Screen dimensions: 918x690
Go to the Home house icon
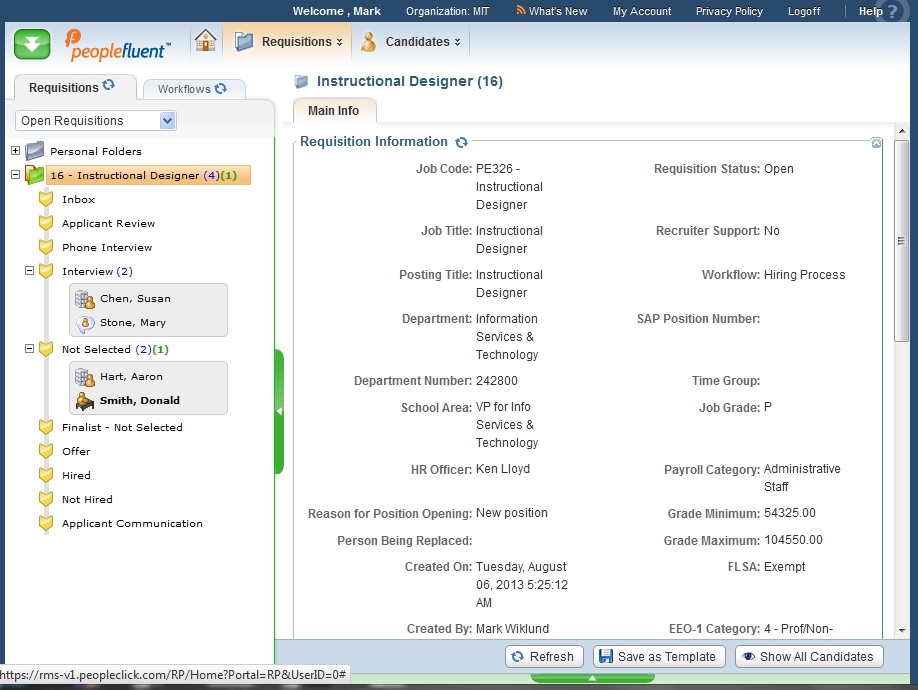pos(206,41)
